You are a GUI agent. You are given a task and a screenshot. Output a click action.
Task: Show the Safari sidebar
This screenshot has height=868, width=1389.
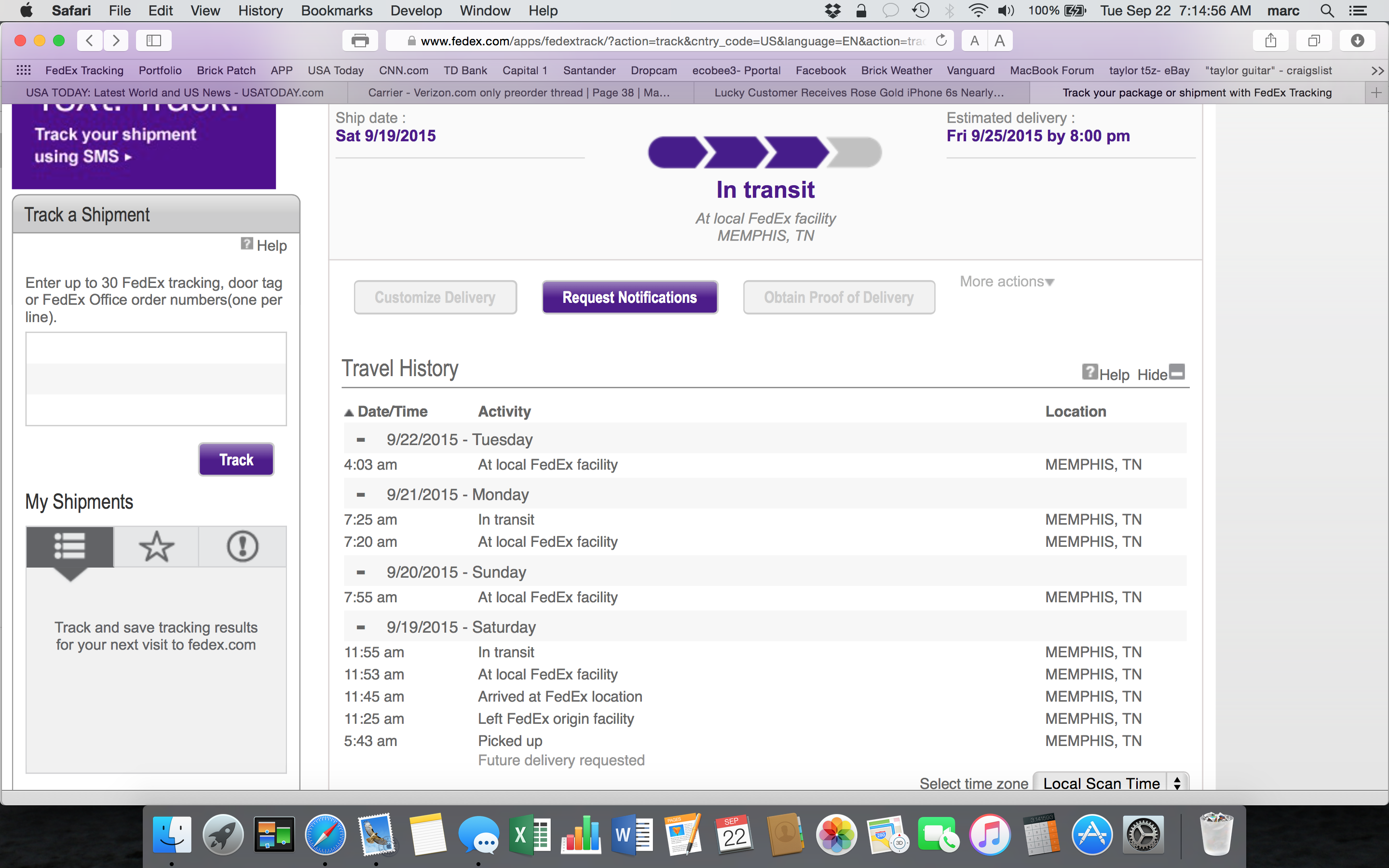pos(154,40)
